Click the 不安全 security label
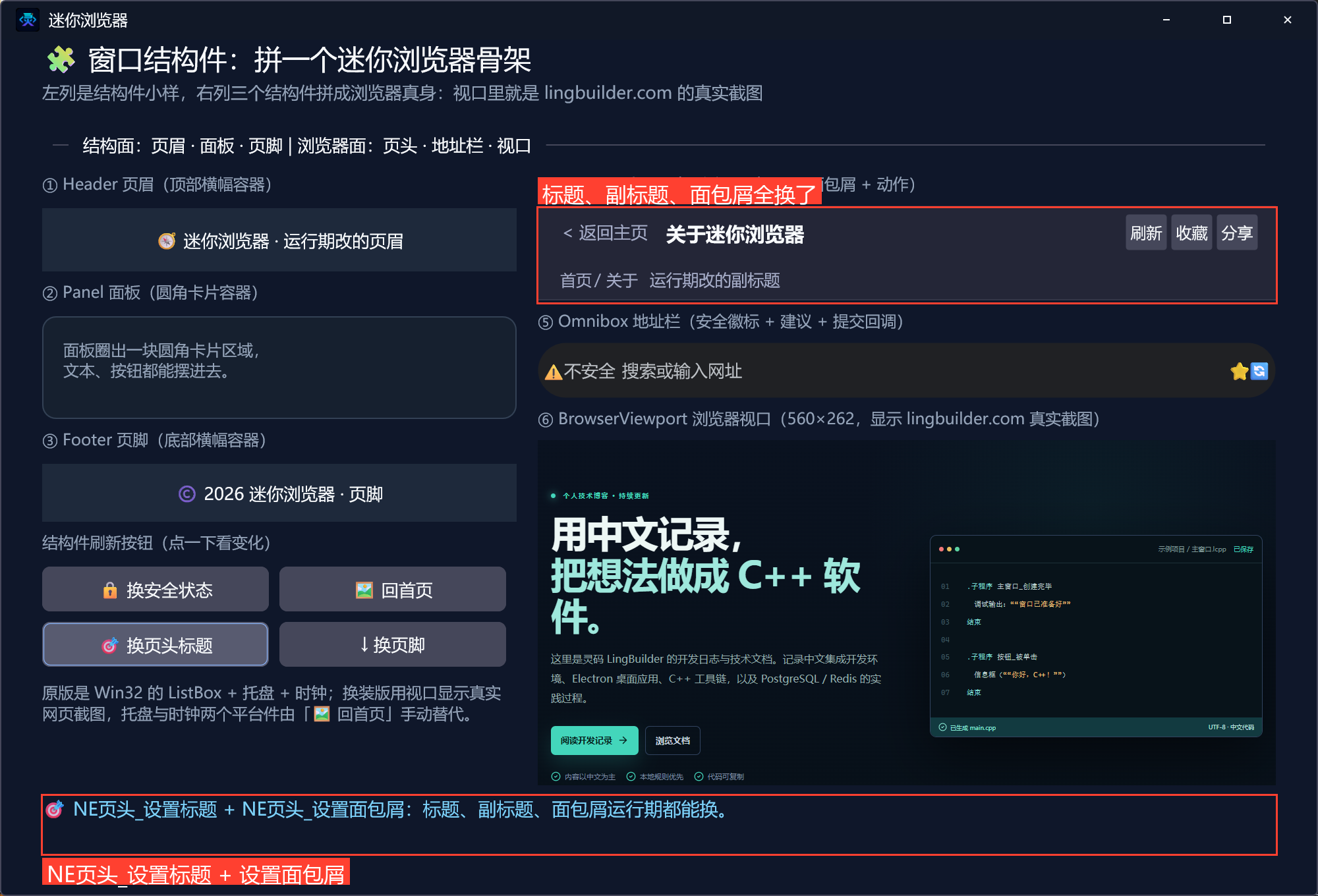Image resolution: width=1318 pixels, height=896 pixels. pos(589,372)
